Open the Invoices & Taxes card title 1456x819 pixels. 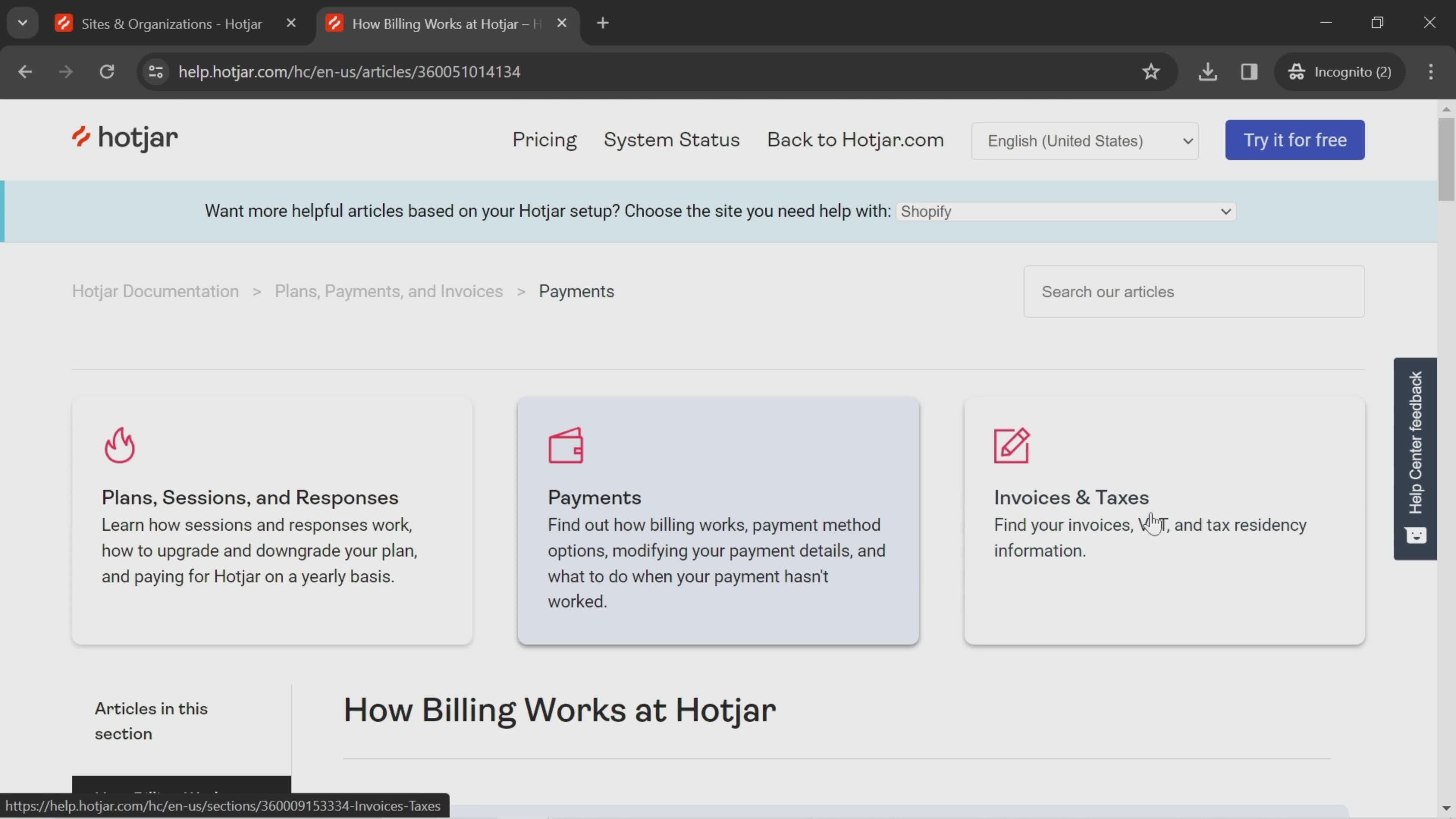pos(1071,497)
